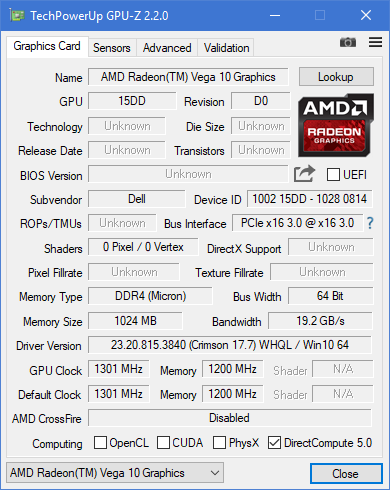The width and height of the screenshot is (390, 490).
Task: Click the Lookup button
Action: click(336, 77)
